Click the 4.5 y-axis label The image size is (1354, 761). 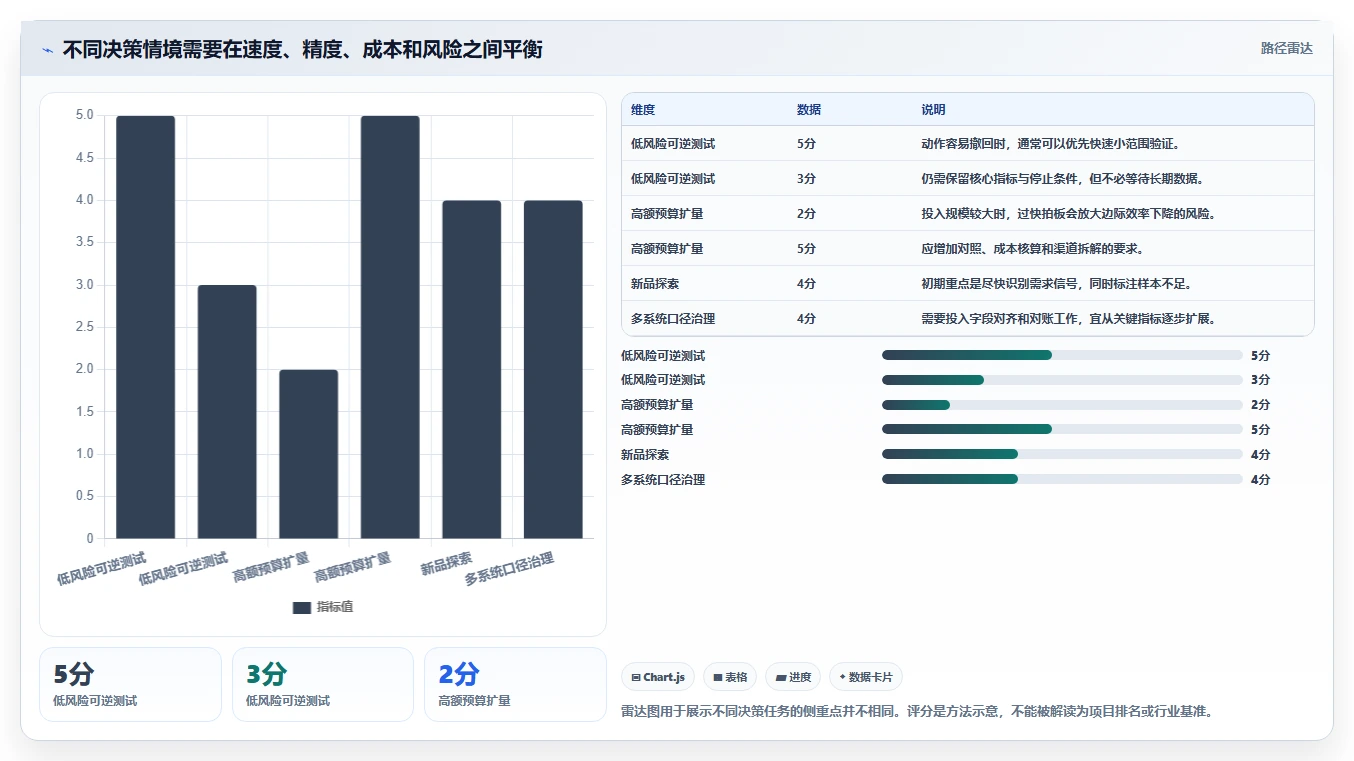point(85,158)
